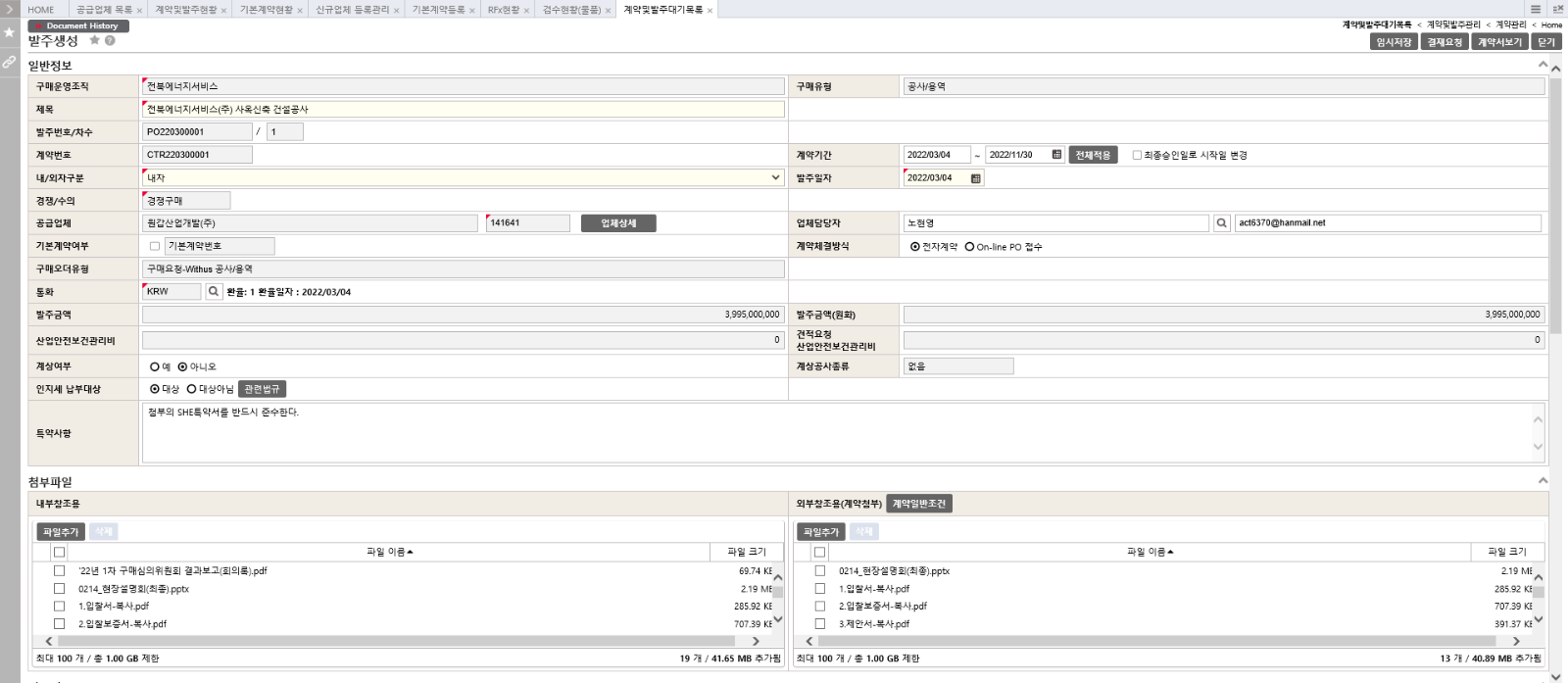Collapse the 일반정보 section

(x=1543, y=65)
